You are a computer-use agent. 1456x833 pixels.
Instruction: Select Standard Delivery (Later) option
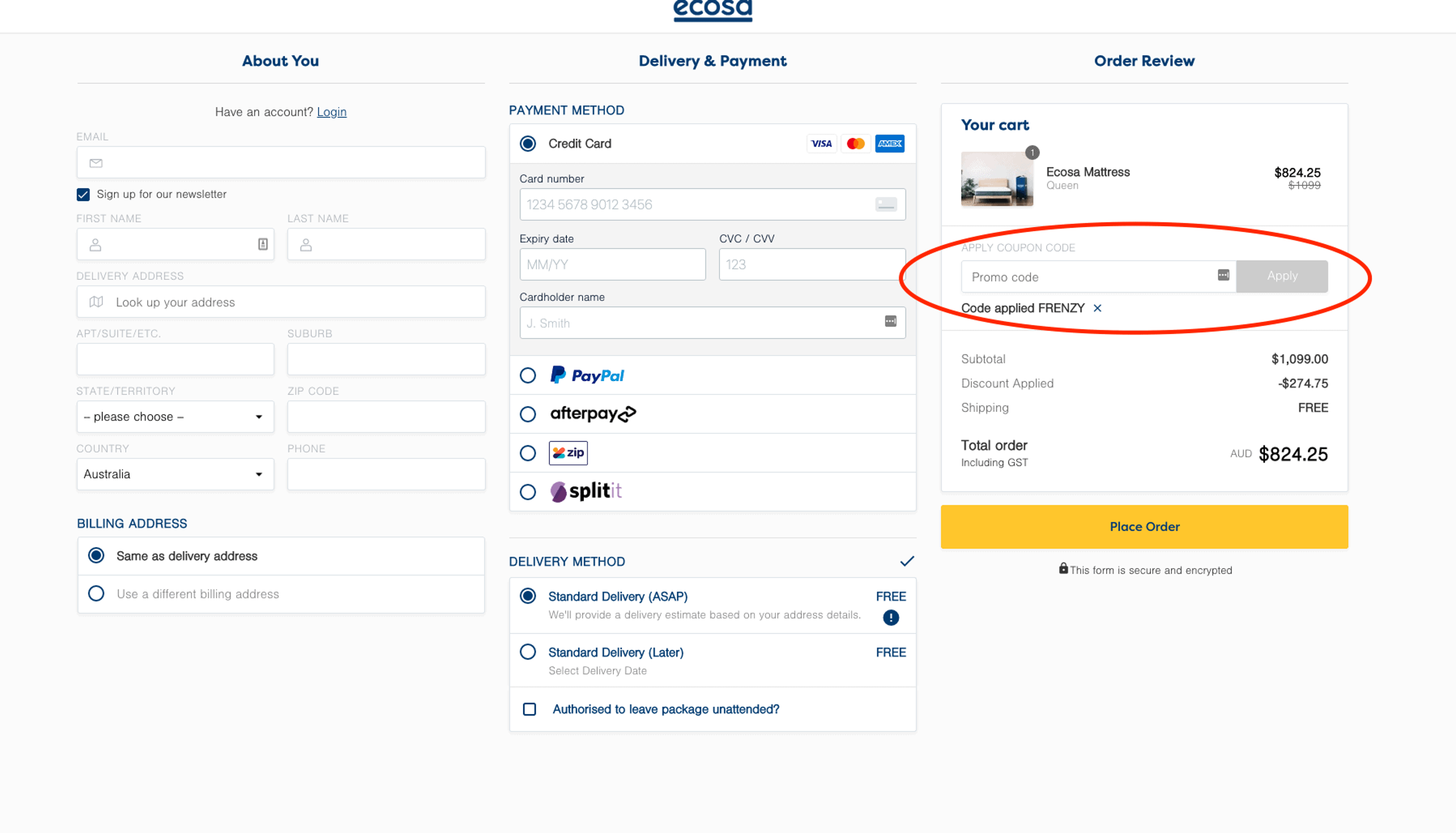tap(528, 652)
